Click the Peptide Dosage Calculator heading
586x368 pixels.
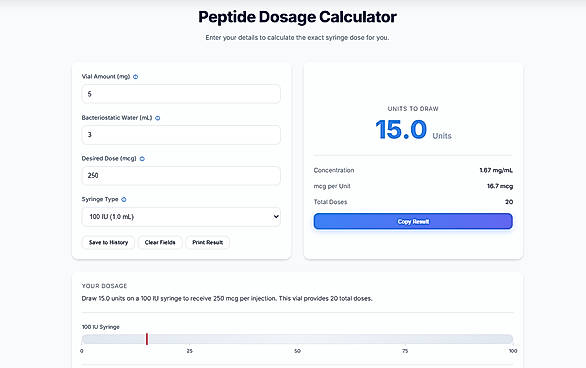297,17
